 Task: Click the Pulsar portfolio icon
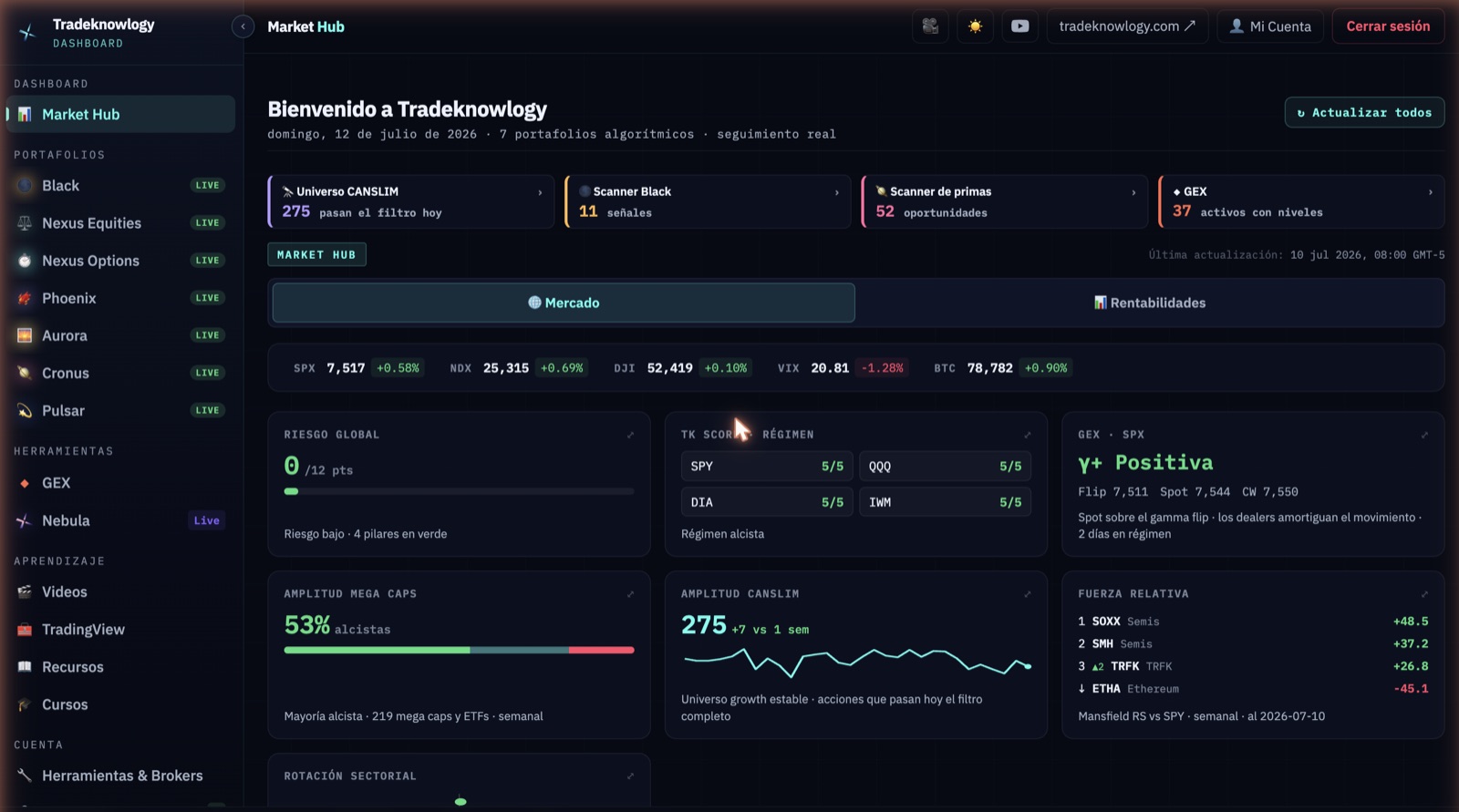(25, 411)
